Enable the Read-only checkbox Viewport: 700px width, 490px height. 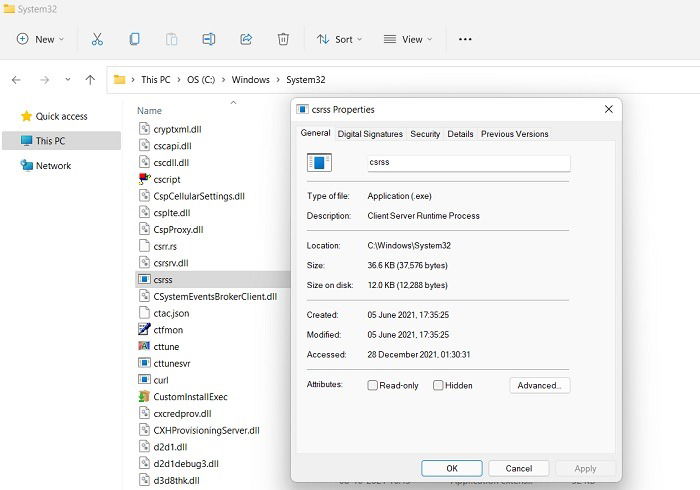point(372,385)
